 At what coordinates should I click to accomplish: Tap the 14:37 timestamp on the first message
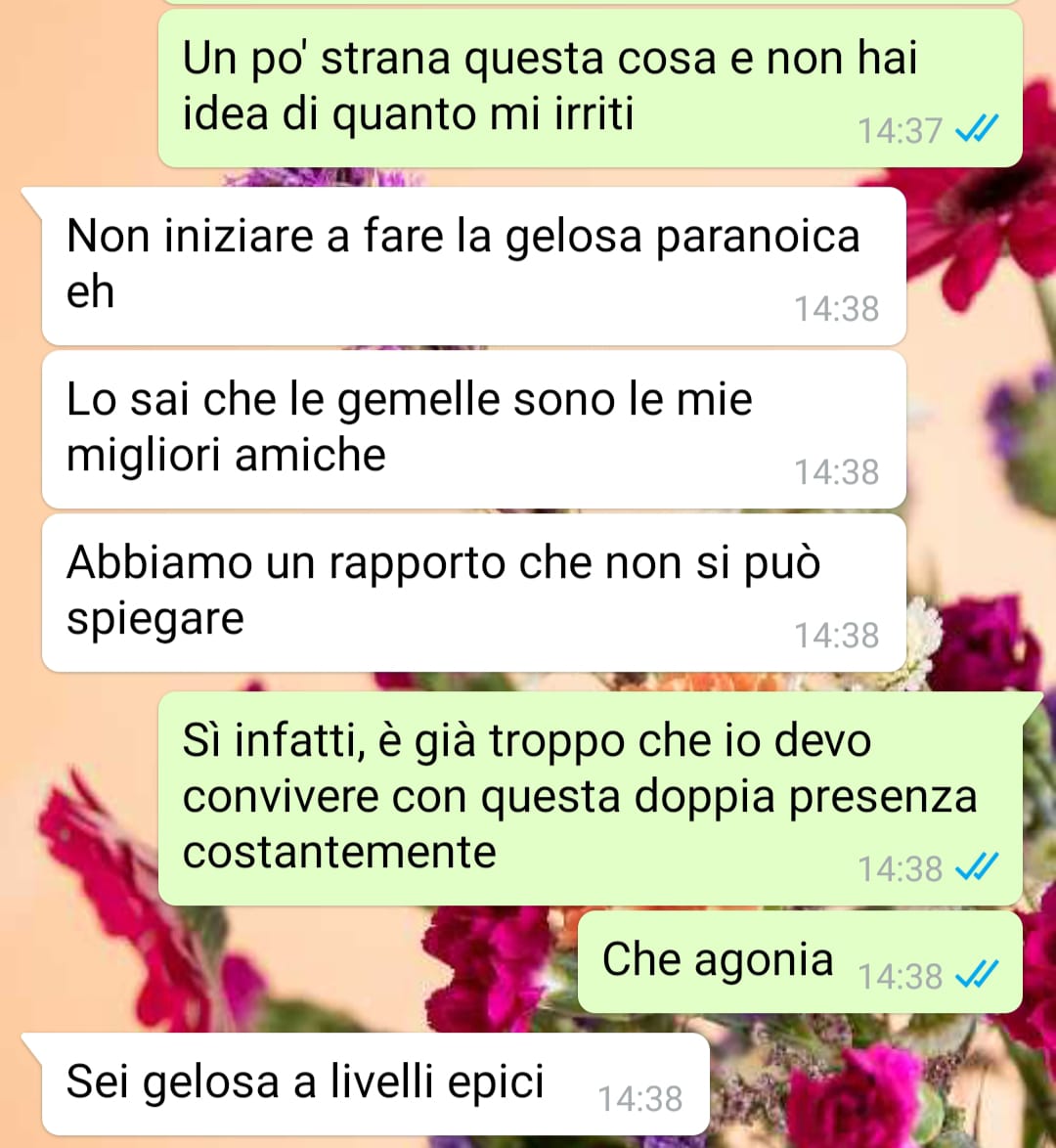coord(900,132)
